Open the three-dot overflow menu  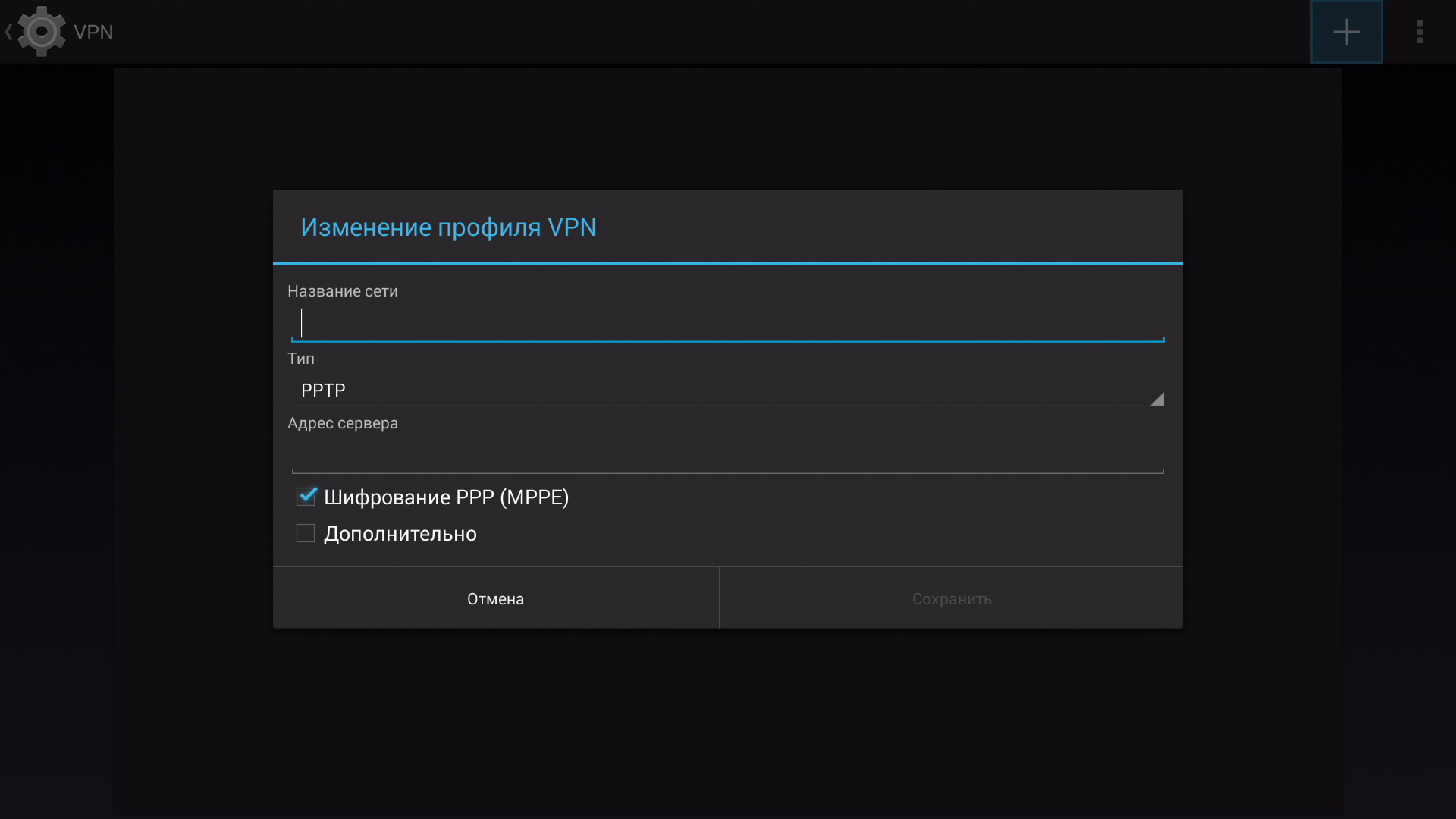[x=1419, y=32]
